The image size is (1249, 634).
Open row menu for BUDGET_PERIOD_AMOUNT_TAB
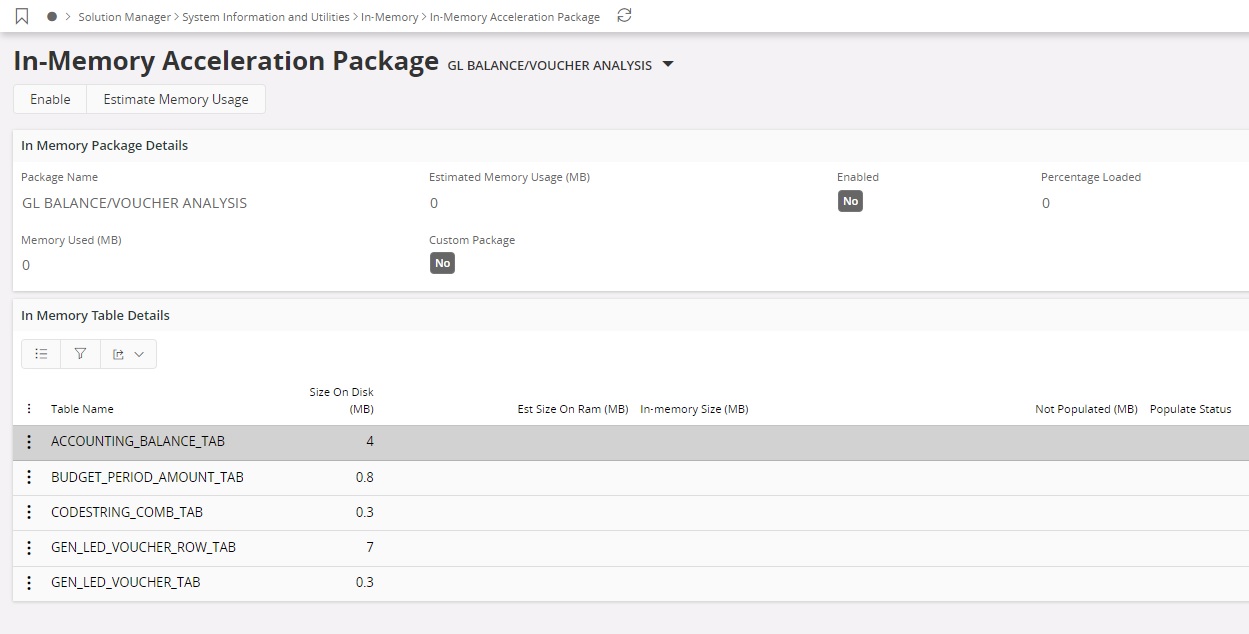coord(29,477)
